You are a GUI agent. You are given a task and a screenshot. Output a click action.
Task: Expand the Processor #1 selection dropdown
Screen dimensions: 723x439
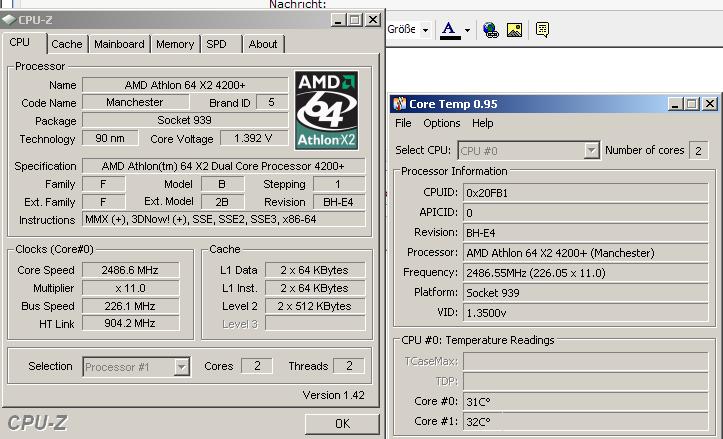(182, 367)
